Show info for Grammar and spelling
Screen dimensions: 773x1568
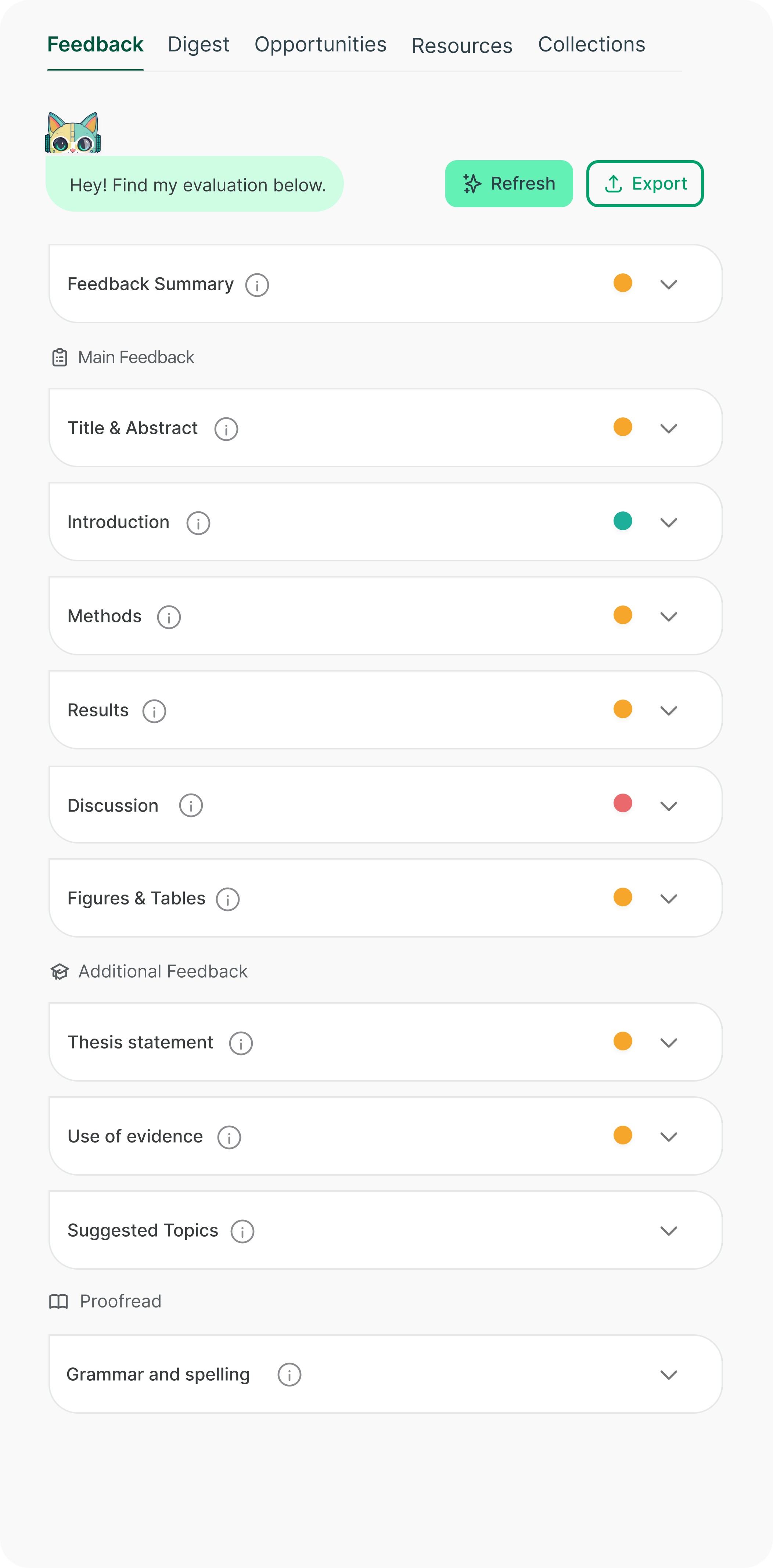289,1375
